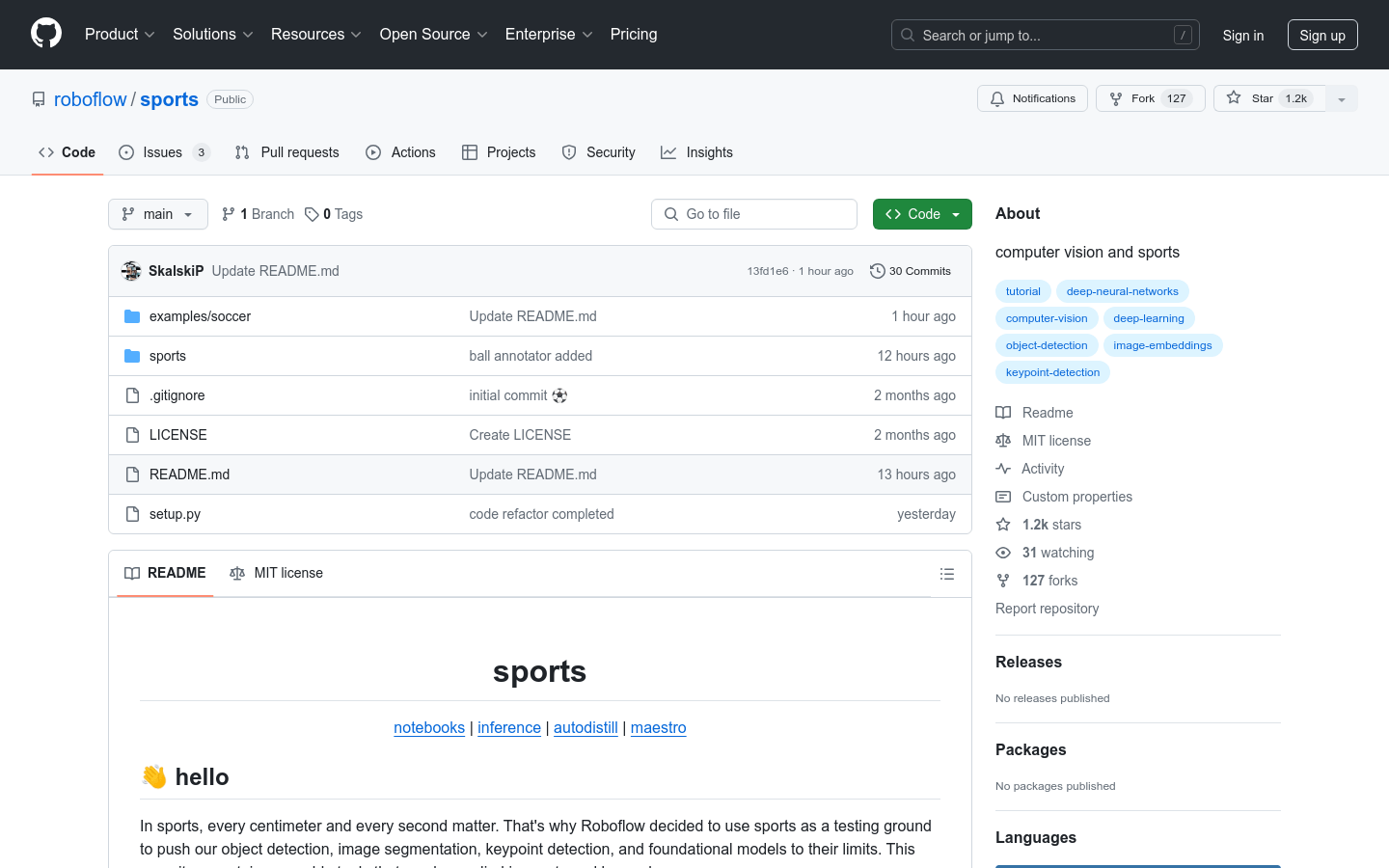Open the Enterprise menu
This screenshot has height=868, width=1389.
(549, 35)
